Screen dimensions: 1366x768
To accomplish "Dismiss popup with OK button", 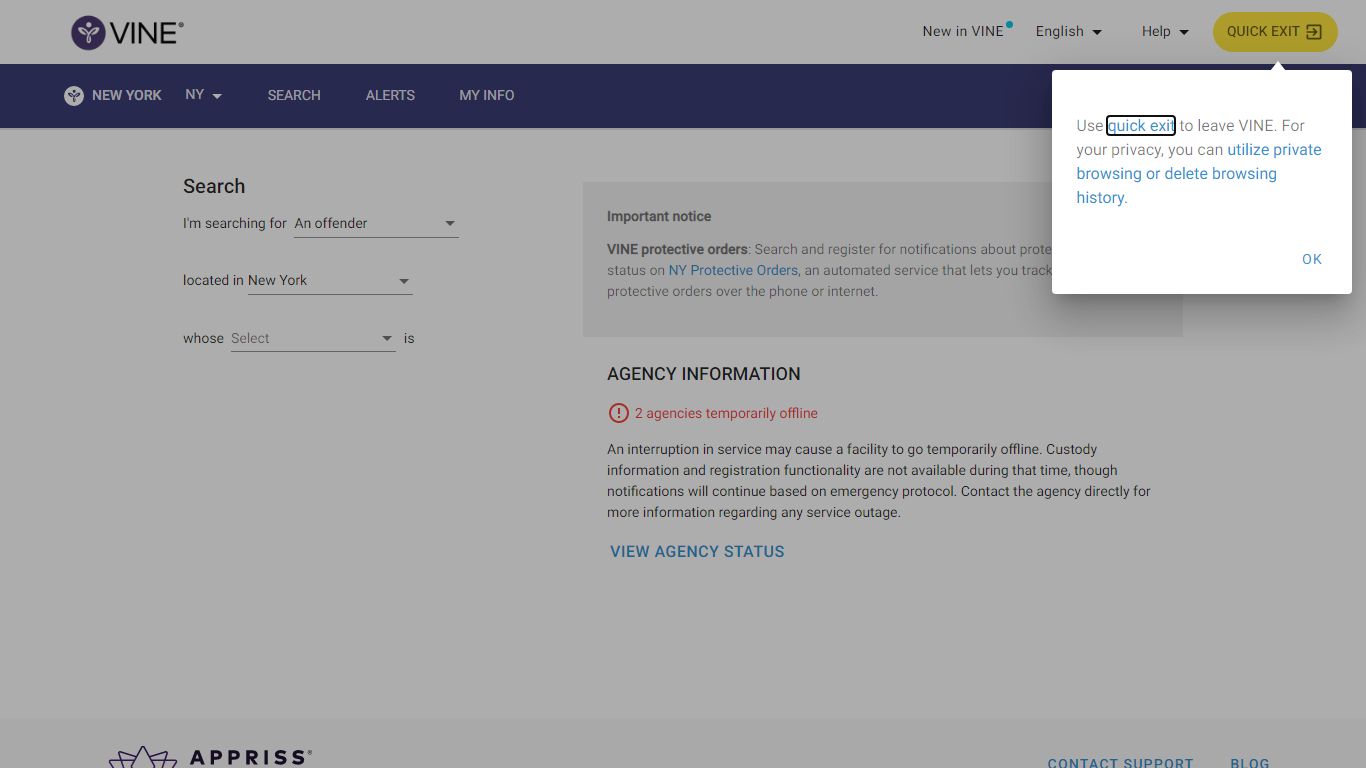I will (1312, 259).
